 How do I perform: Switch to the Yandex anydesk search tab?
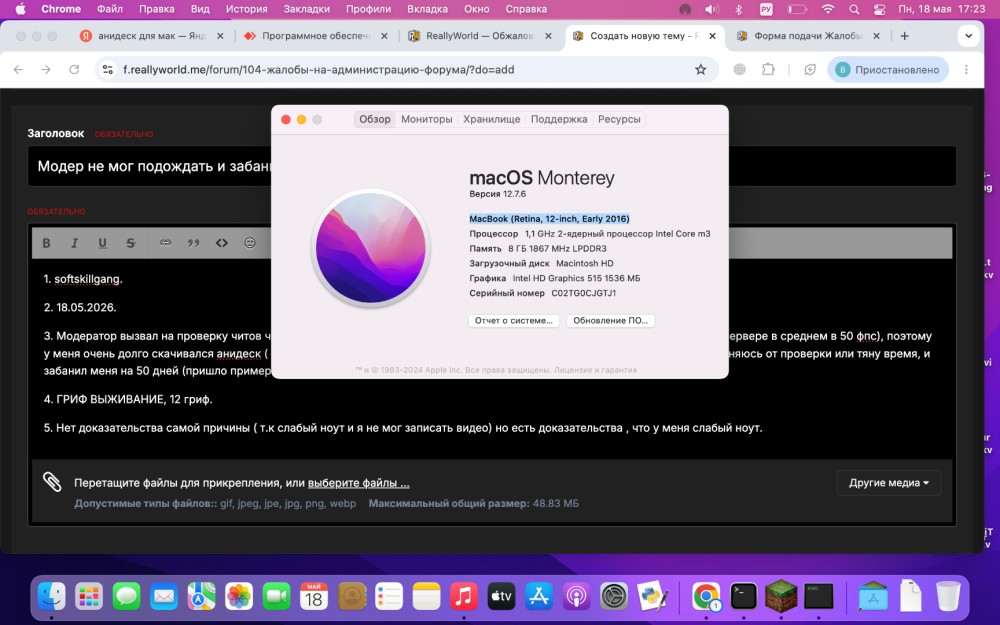pos(152,36)
